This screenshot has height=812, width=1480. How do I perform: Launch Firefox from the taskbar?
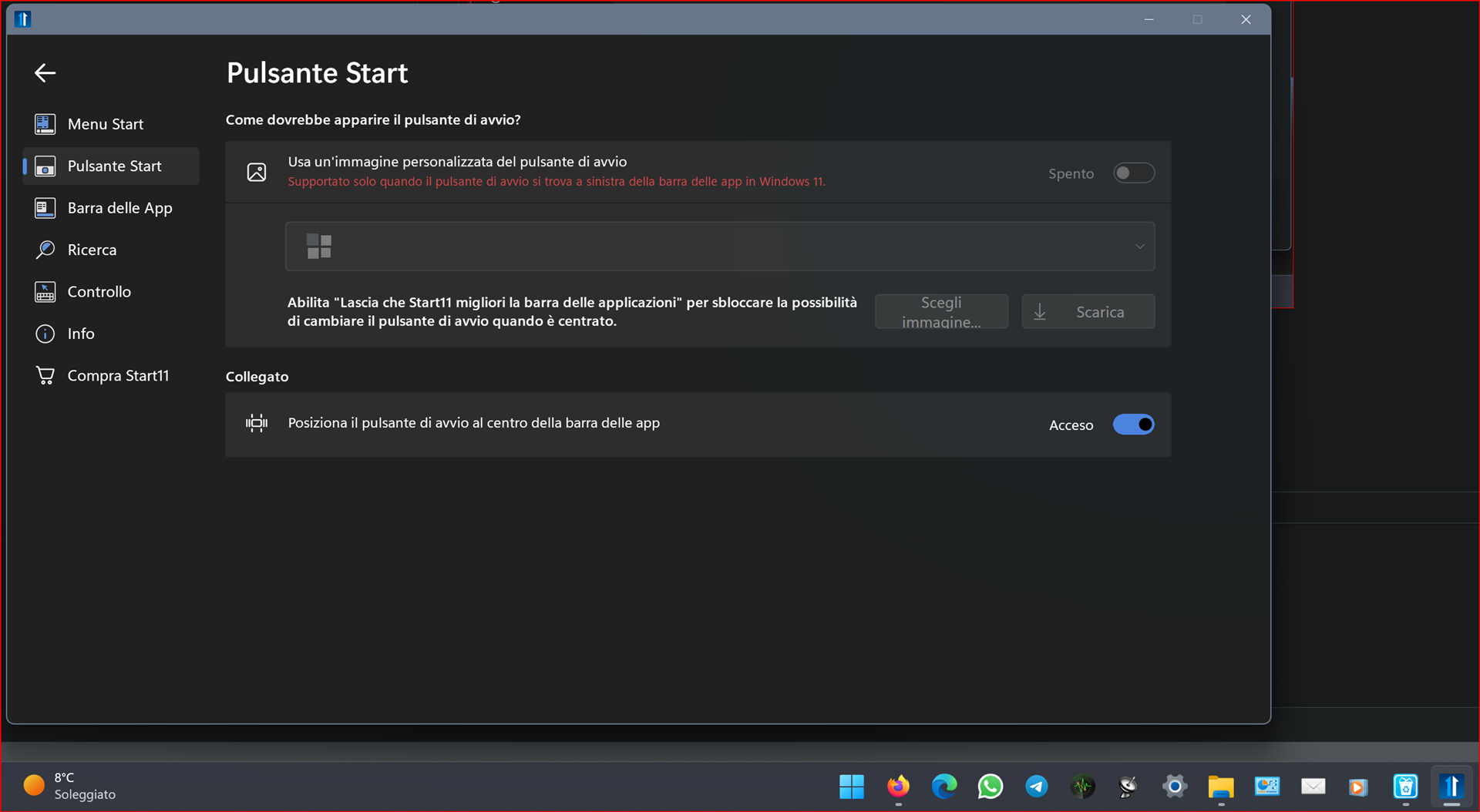[898, 787]
